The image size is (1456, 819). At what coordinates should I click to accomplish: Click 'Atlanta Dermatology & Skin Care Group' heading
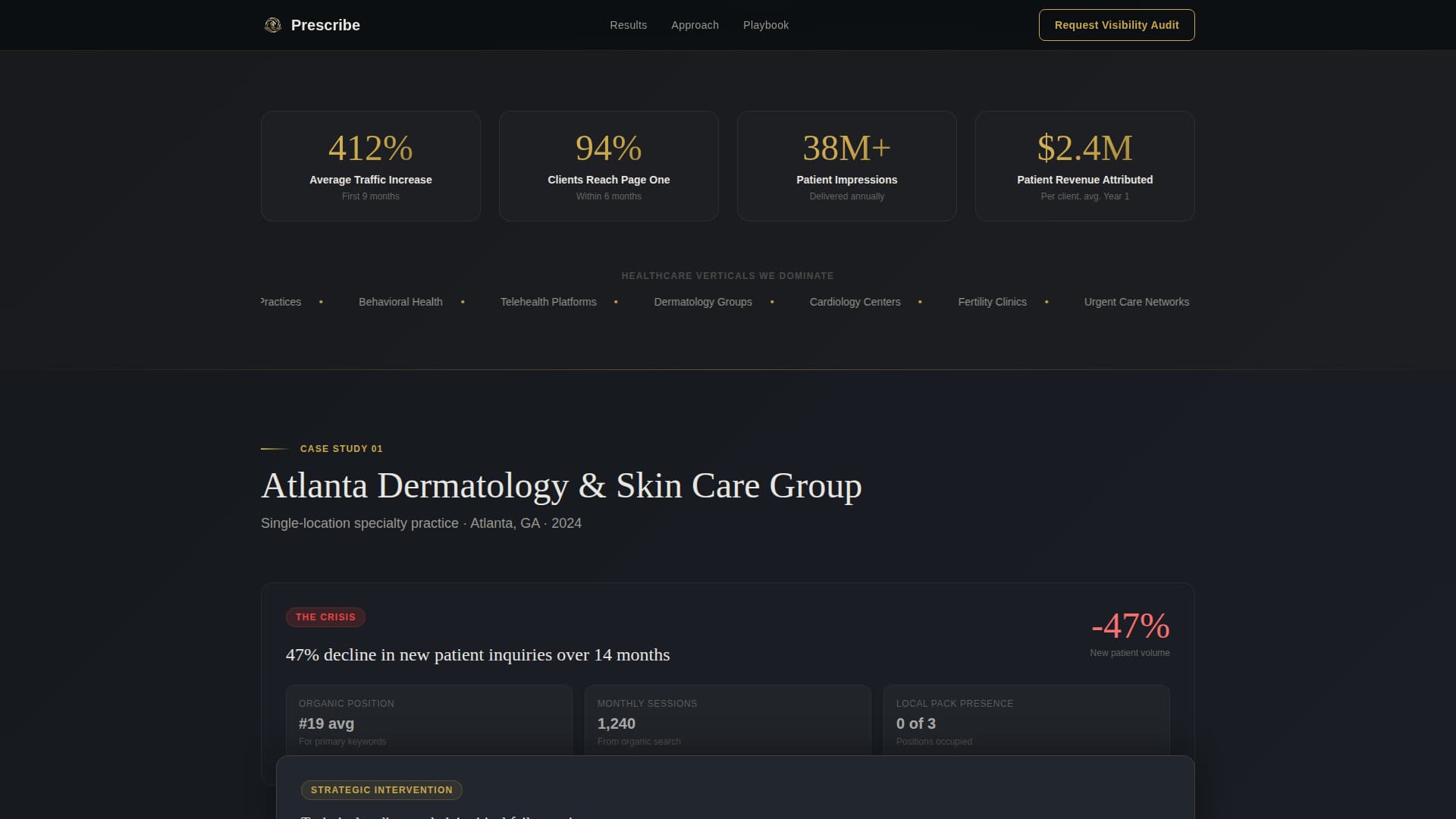click(x=561, y=485)
